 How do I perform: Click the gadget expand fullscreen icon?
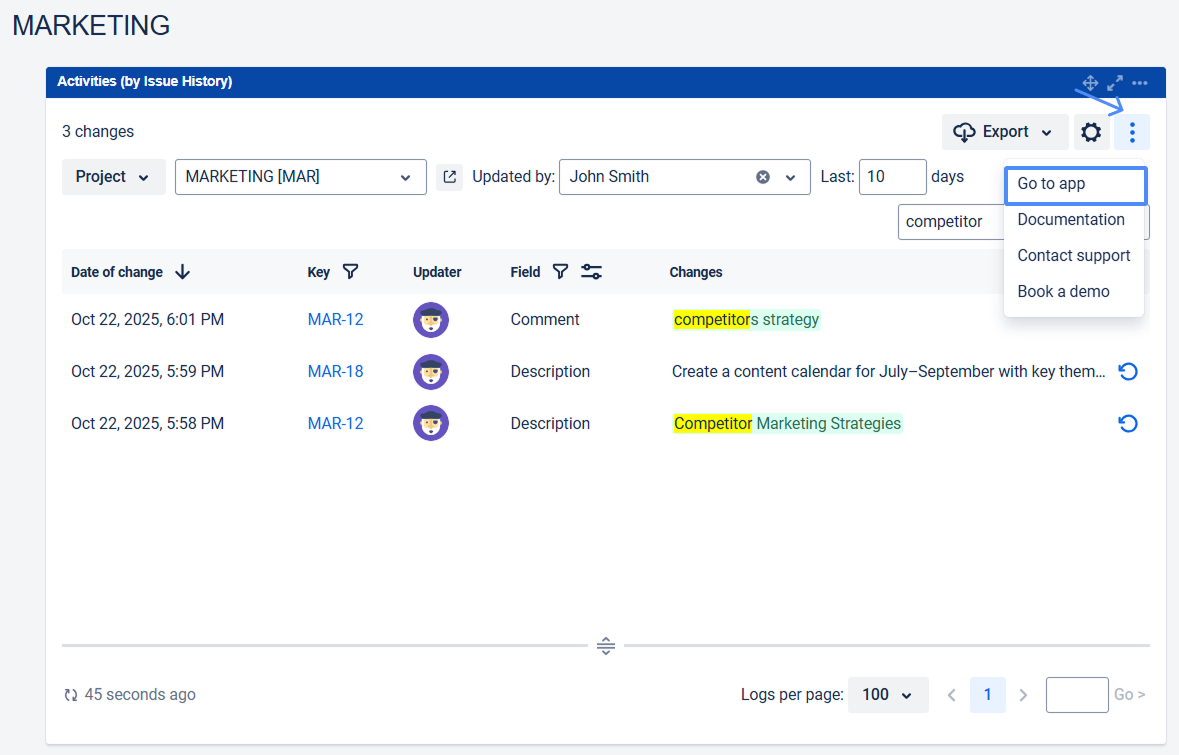1115,82
